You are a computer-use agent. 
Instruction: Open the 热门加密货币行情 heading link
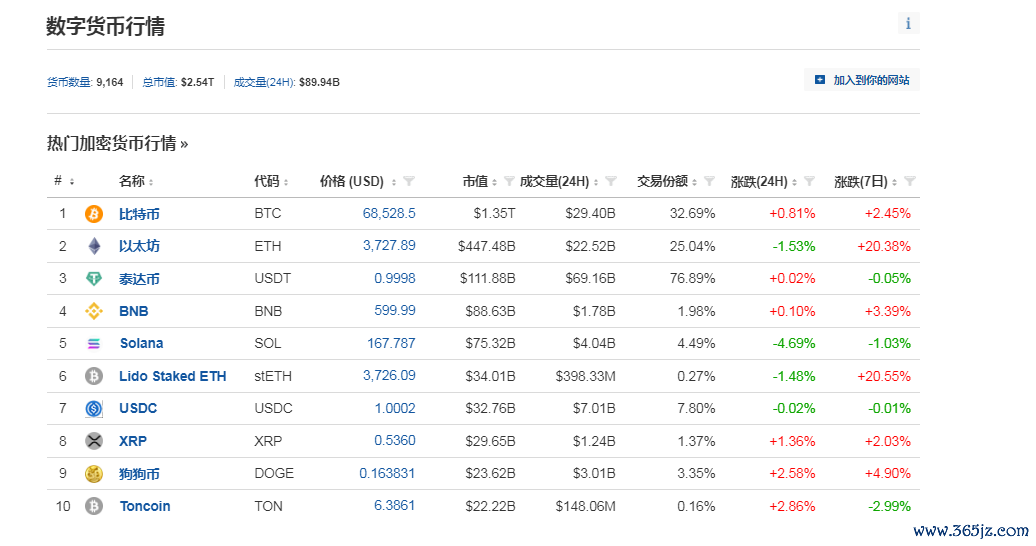(x=117, y=143)
